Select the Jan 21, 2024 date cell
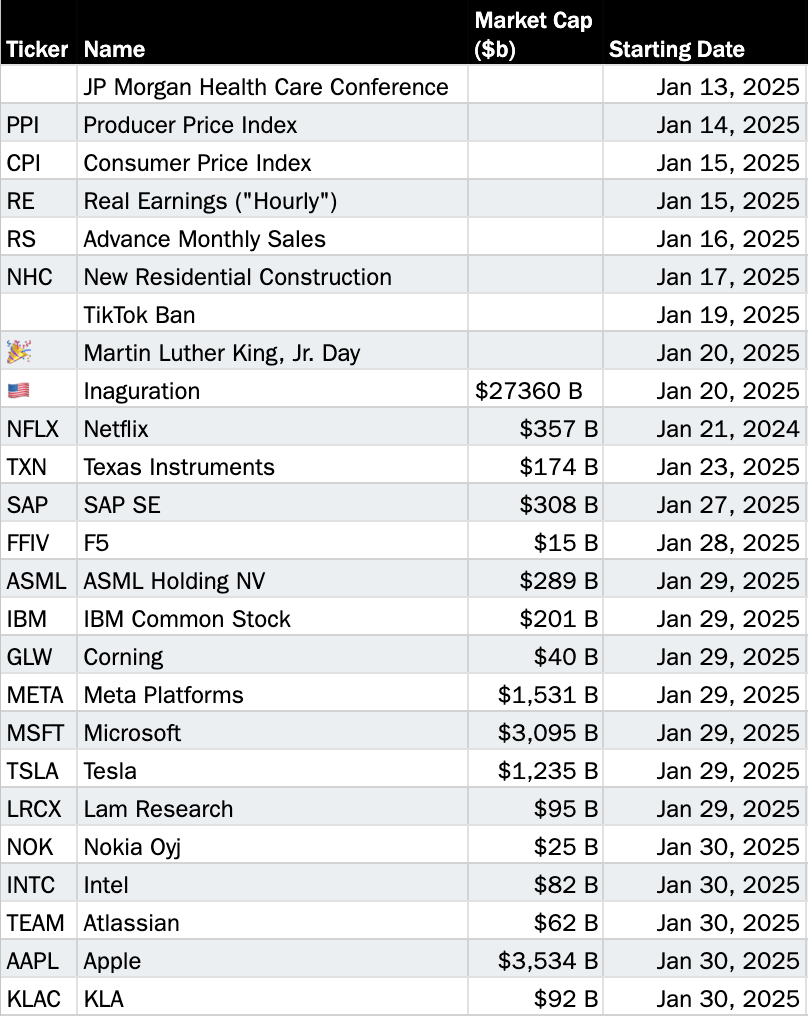808x1016 pixels. [x=728, y=429]
